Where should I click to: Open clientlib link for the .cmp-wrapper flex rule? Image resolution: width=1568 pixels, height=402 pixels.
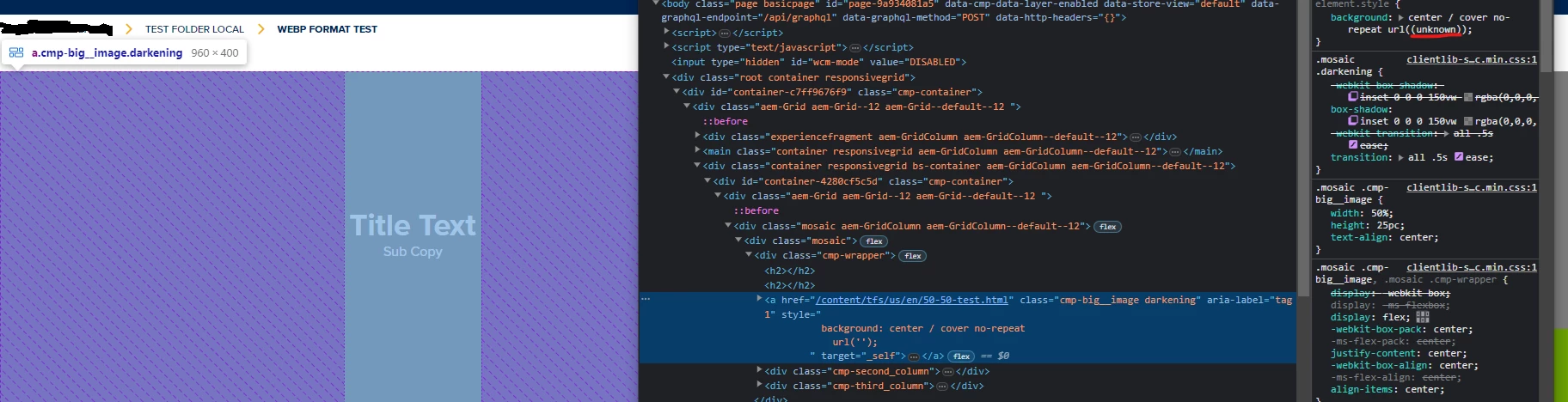[1472, 267]
